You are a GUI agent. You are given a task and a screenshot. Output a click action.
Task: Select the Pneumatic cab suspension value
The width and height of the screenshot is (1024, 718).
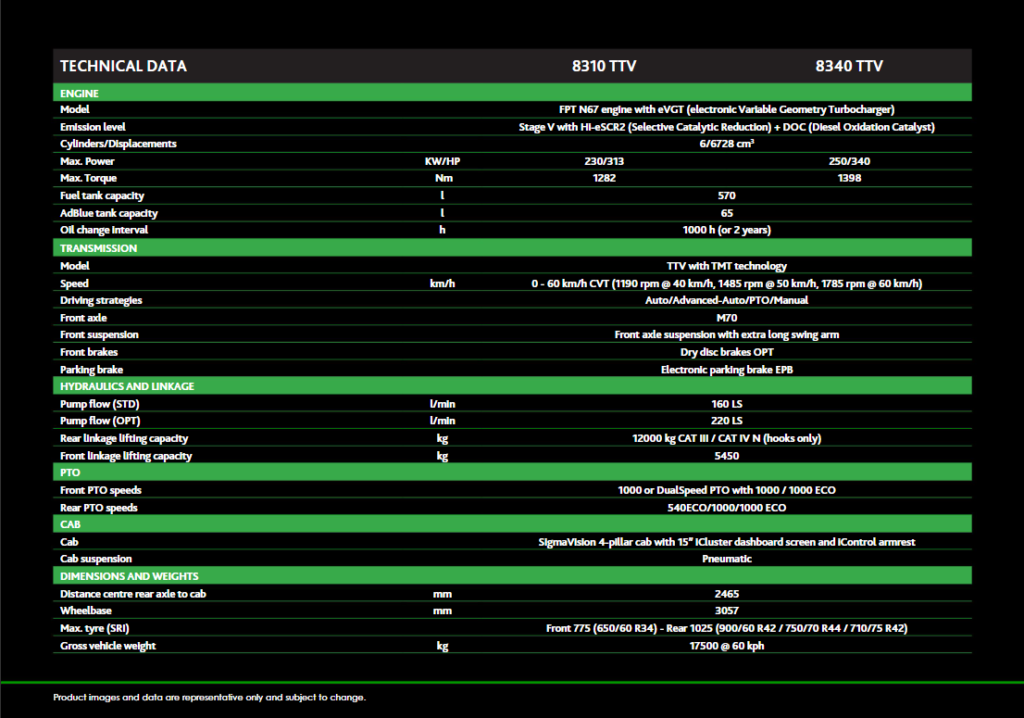727,559
